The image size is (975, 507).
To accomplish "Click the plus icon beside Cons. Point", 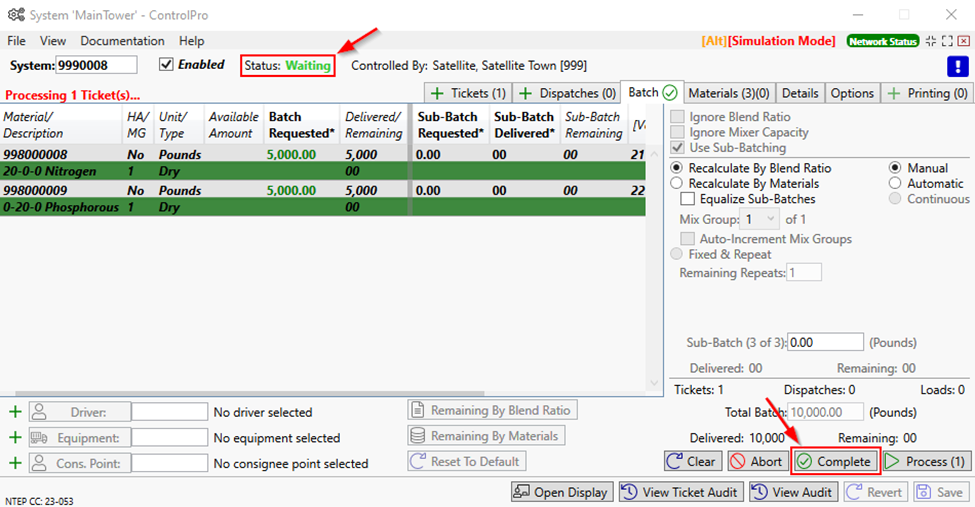I will coord(15,463).
